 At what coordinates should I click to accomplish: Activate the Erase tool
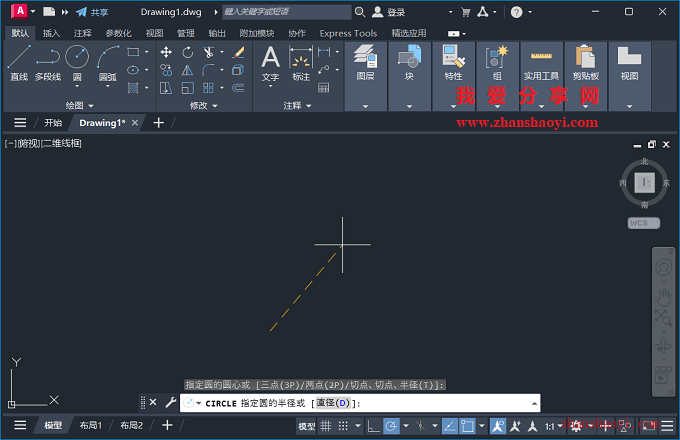coord(238,52)
